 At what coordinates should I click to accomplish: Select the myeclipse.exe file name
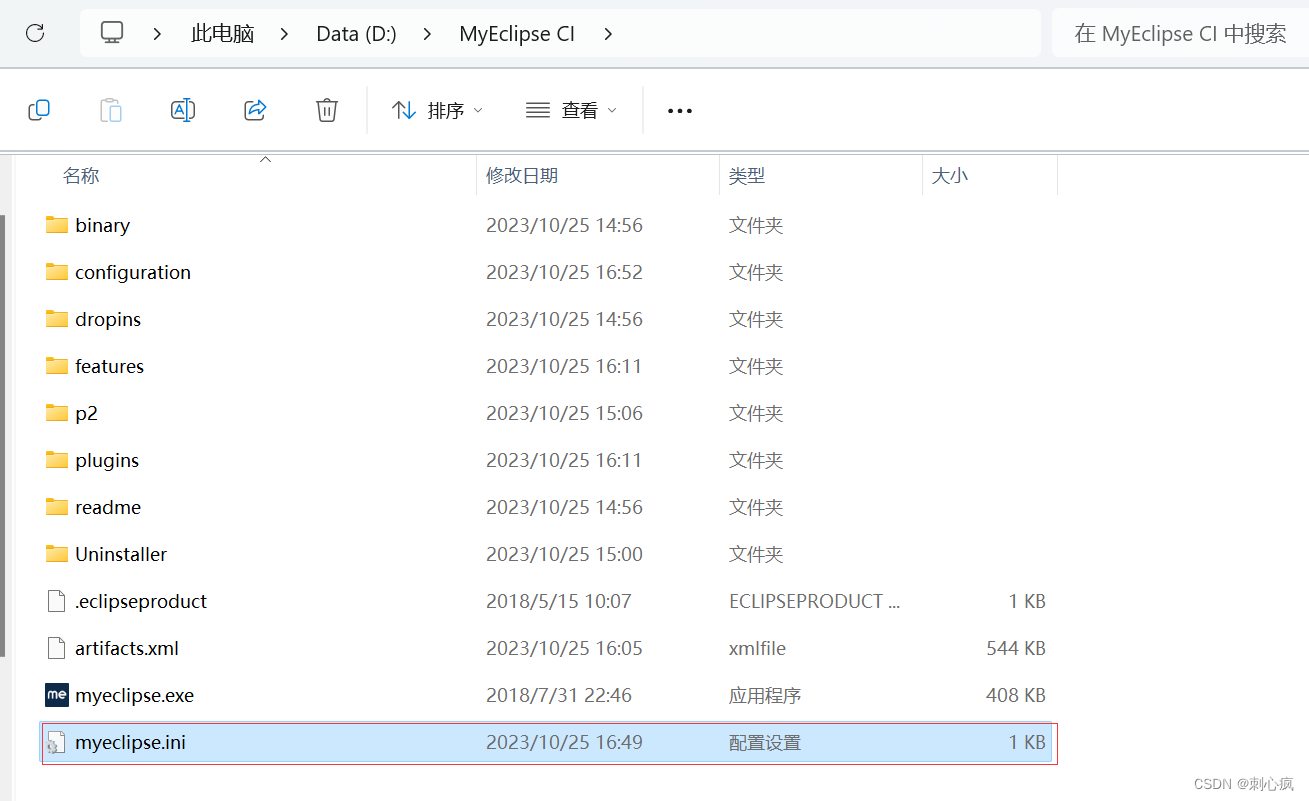tap(134, 696)
